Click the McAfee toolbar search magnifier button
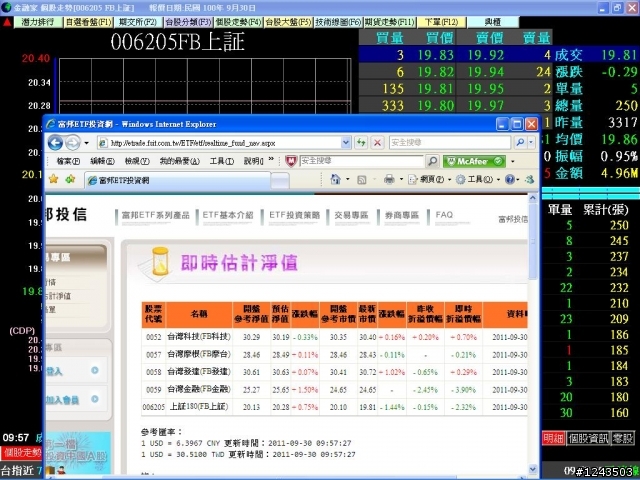Image resolution: width=640 pixels, height=480 pixels. click(432, 161)
